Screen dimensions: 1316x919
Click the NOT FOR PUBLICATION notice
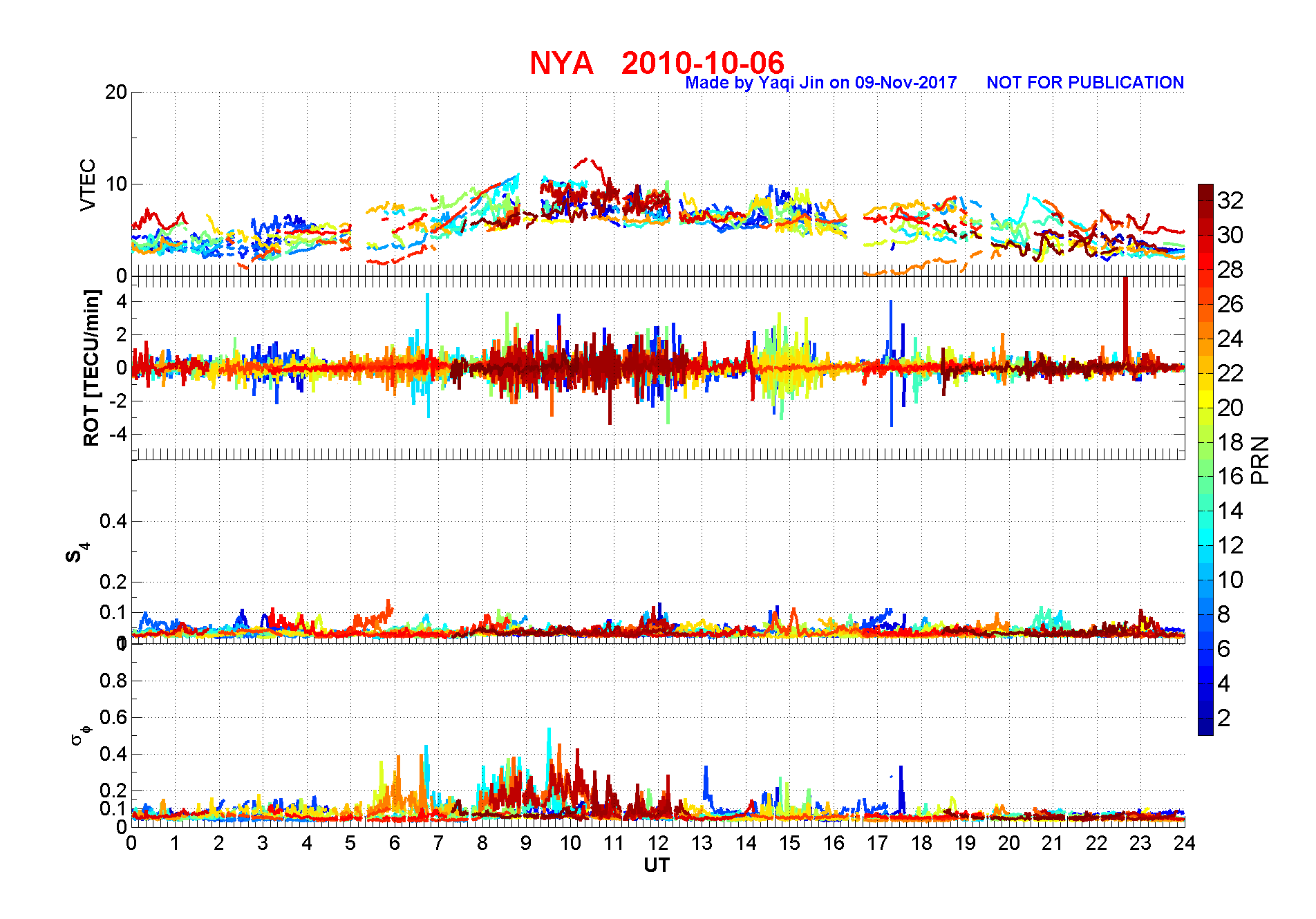click(1085, 83)
